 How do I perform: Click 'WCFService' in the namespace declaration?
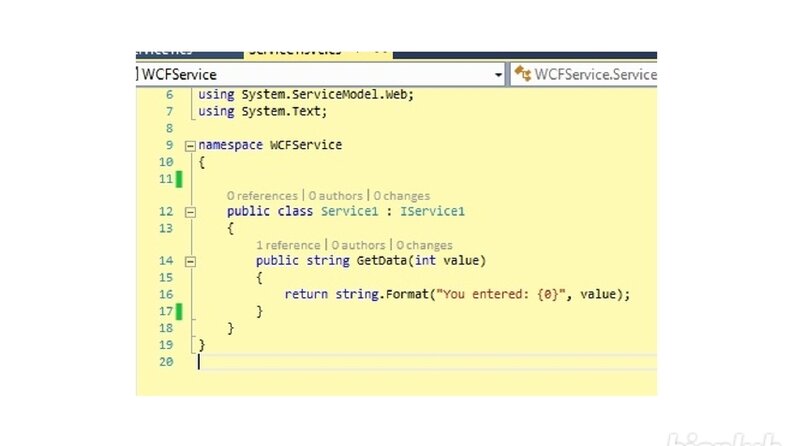click(x=306, y=145)
